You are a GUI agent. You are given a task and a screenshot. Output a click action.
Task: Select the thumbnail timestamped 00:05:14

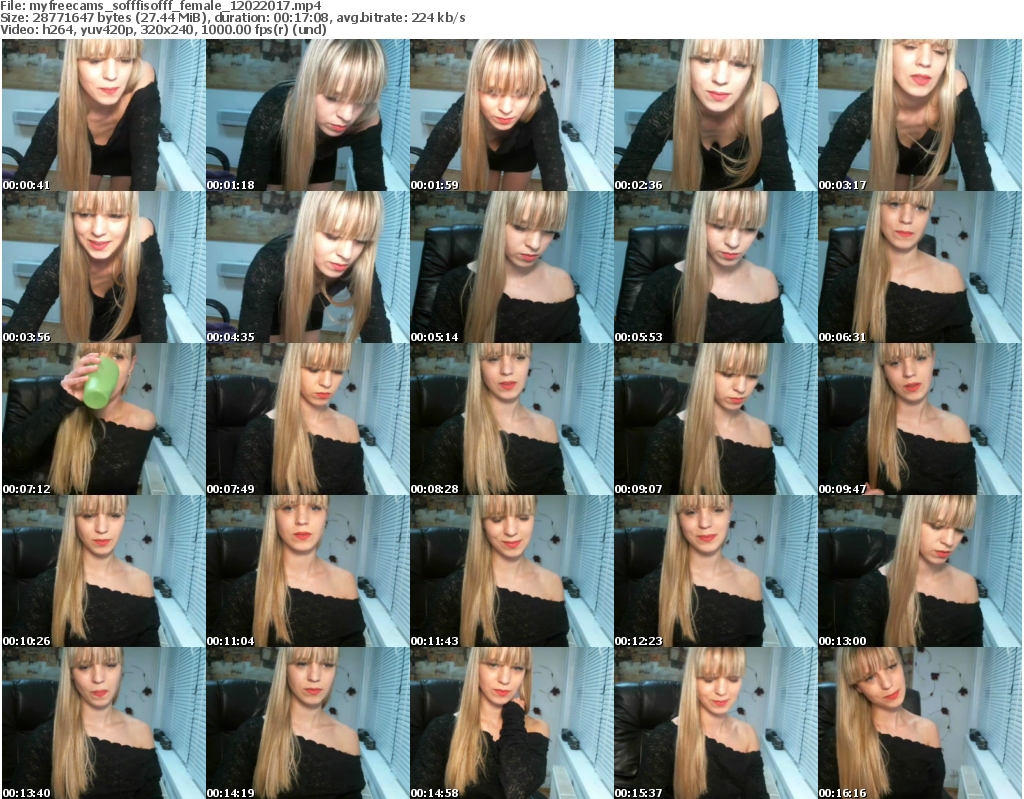(511, 267)
